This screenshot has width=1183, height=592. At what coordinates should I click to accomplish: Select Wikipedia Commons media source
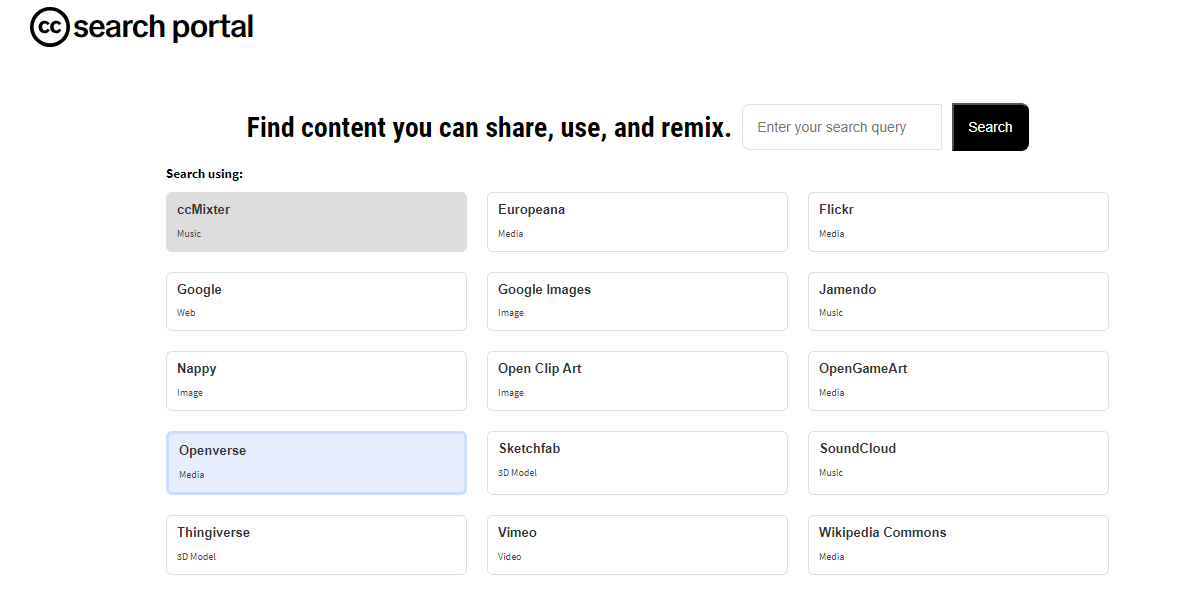tap(957, 544)
